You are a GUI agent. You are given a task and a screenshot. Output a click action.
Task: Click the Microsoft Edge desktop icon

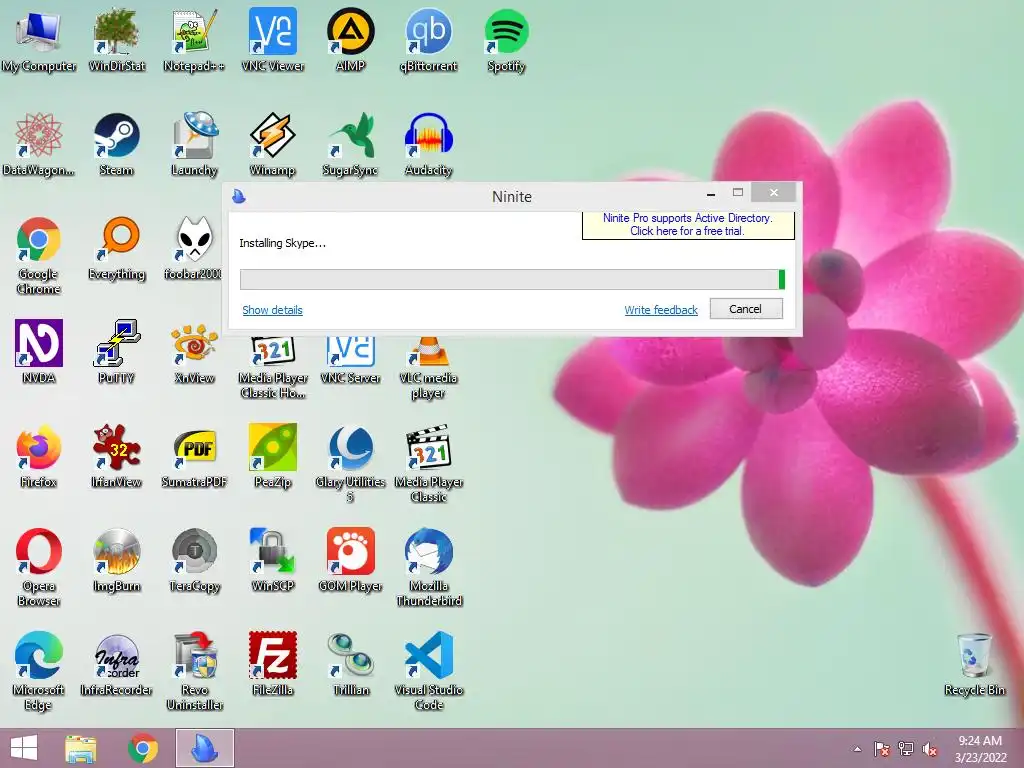pos(38,670)
